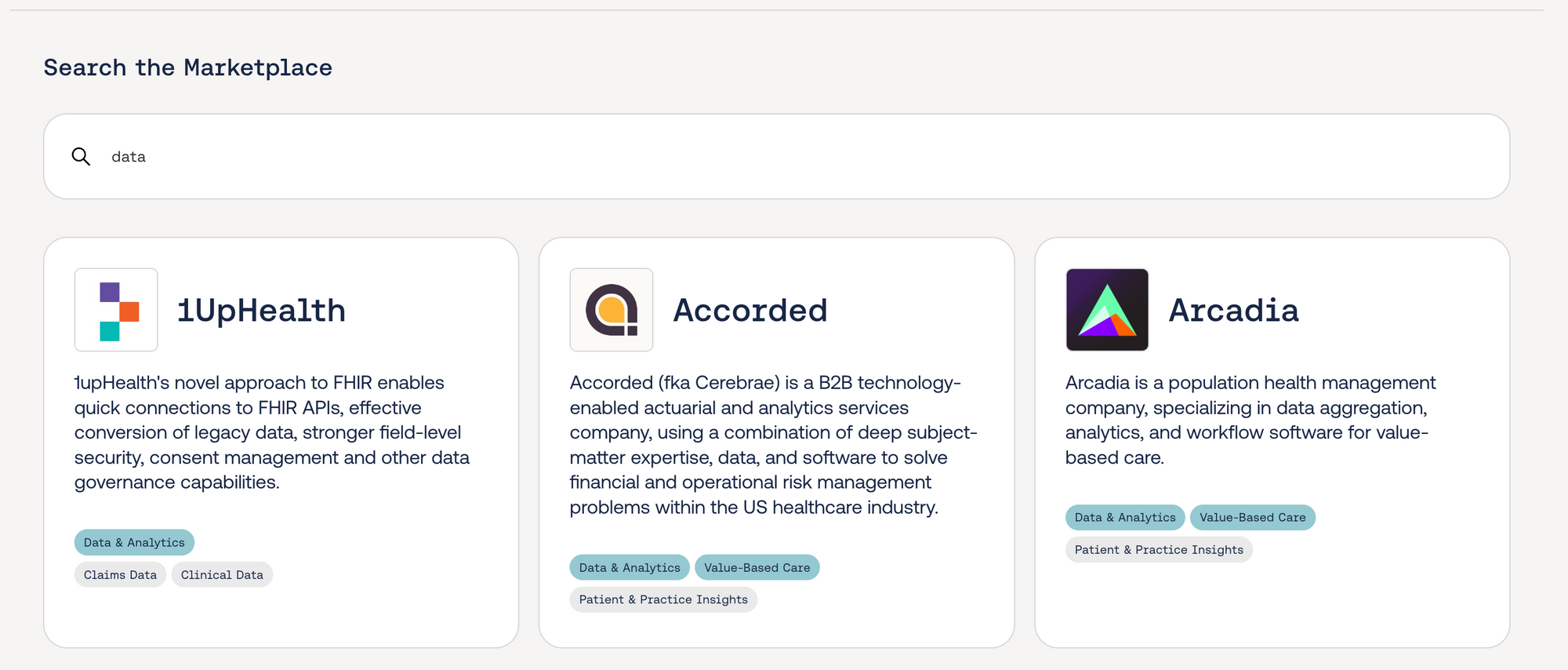Select Data & Analytics tag on Accorded card
The width and height of the screenshot is (1568, 670).
[x=630, y=567]
